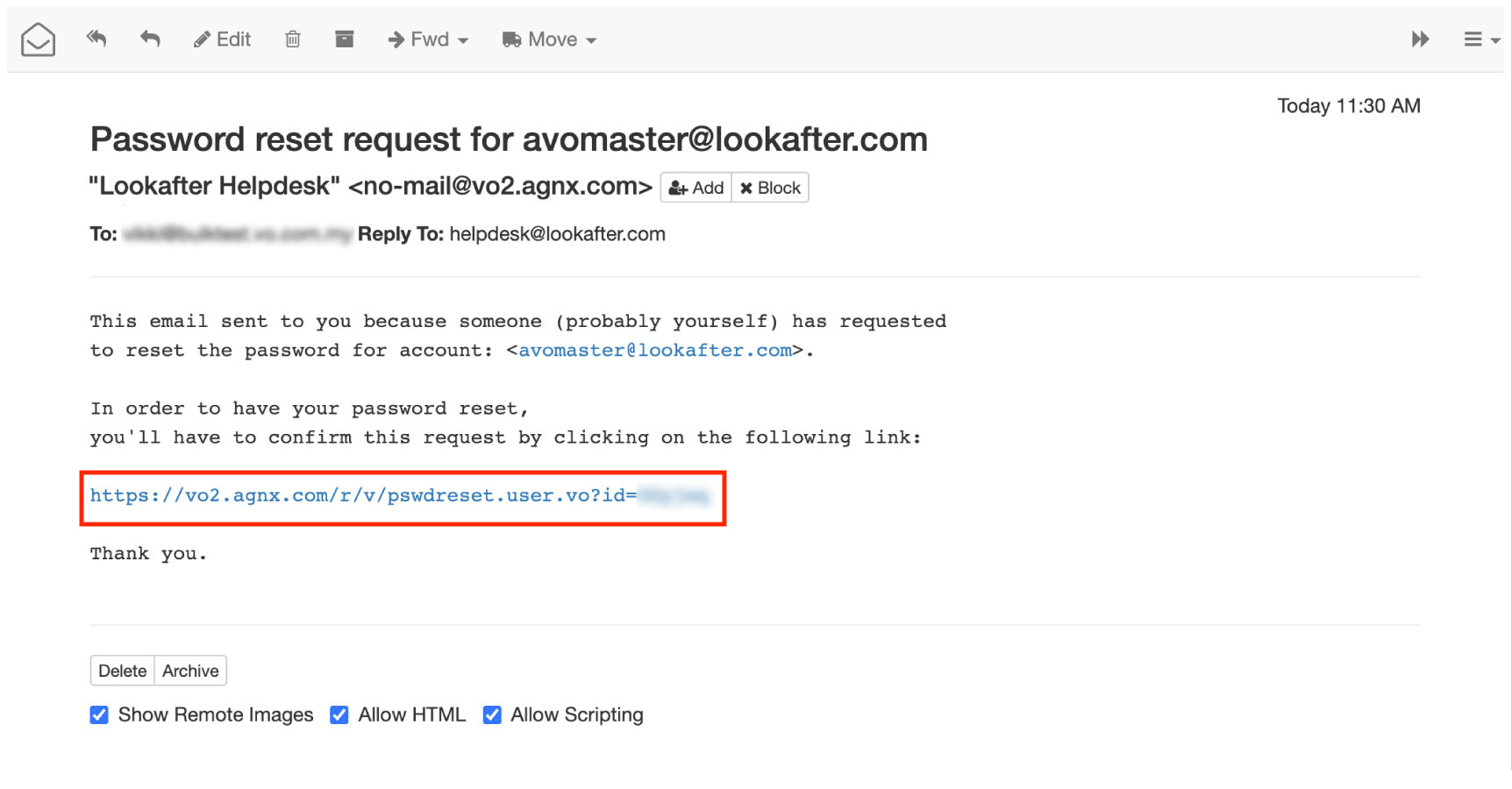This screenshot has width=1512, height=789.
Task: Uncheck Show Remote Images checkbox
Action: [100, 715]
